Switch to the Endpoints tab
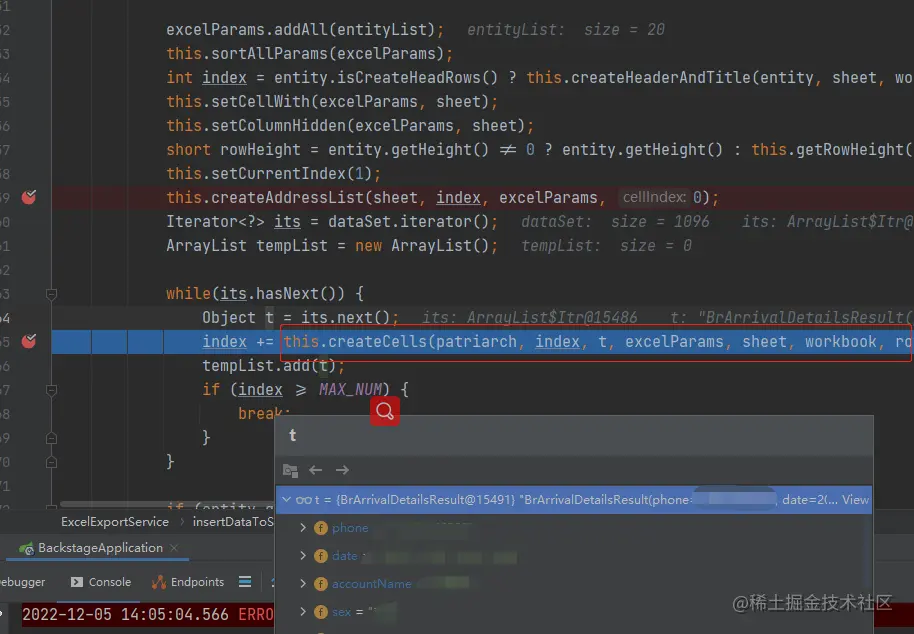Viewport: 914px width, 634px height. click(x=188, y=582)
